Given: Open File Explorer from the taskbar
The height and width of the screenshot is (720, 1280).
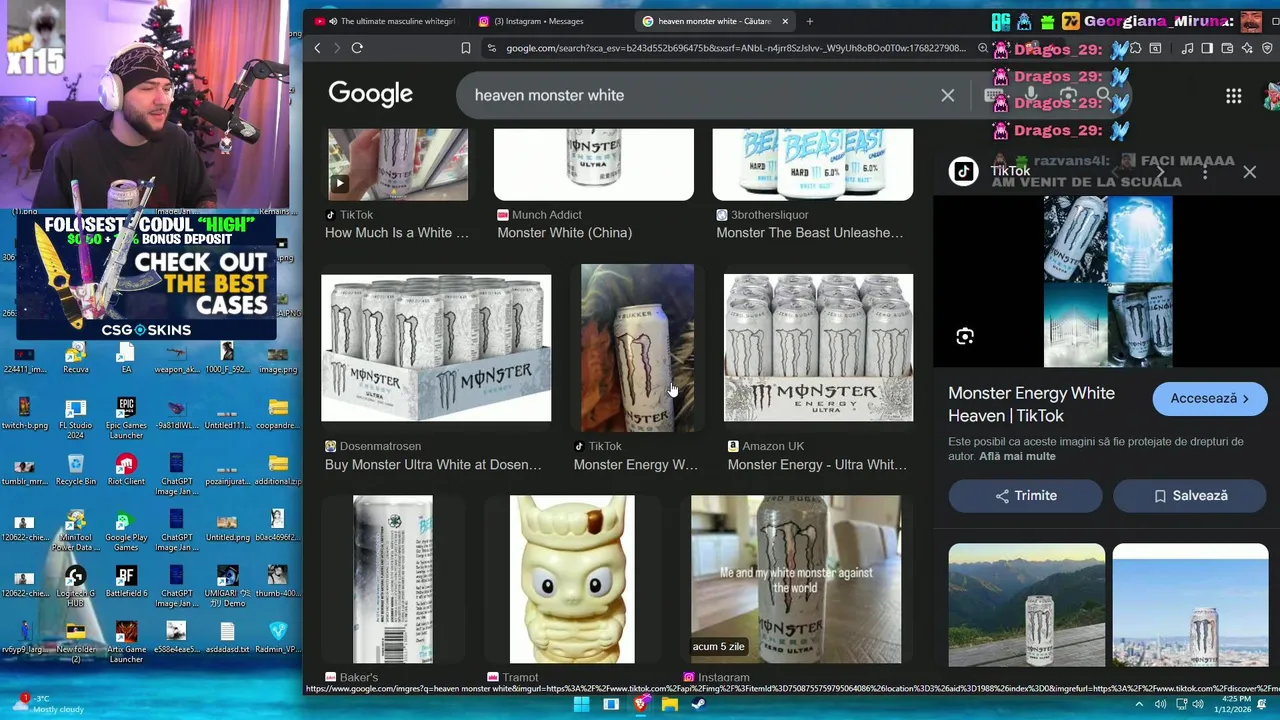Looking at the screenshot, I should tap(669, 704).
